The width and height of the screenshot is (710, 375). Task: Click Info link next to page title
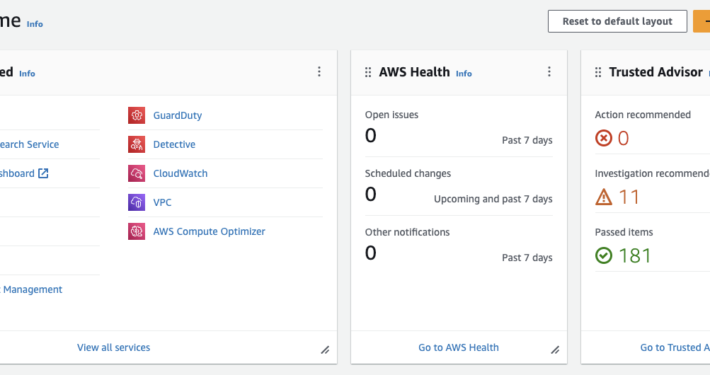pyautogui.click(x=35, y=24)
